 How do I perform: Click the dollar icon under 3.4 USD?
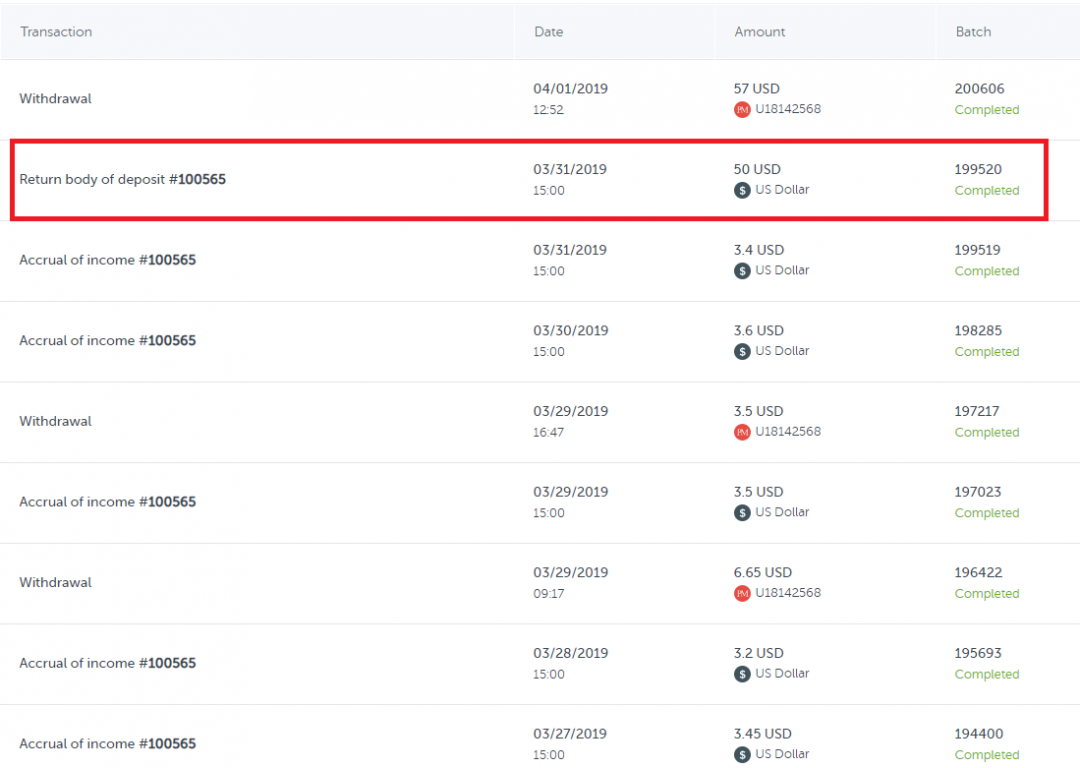coord(742,271)
